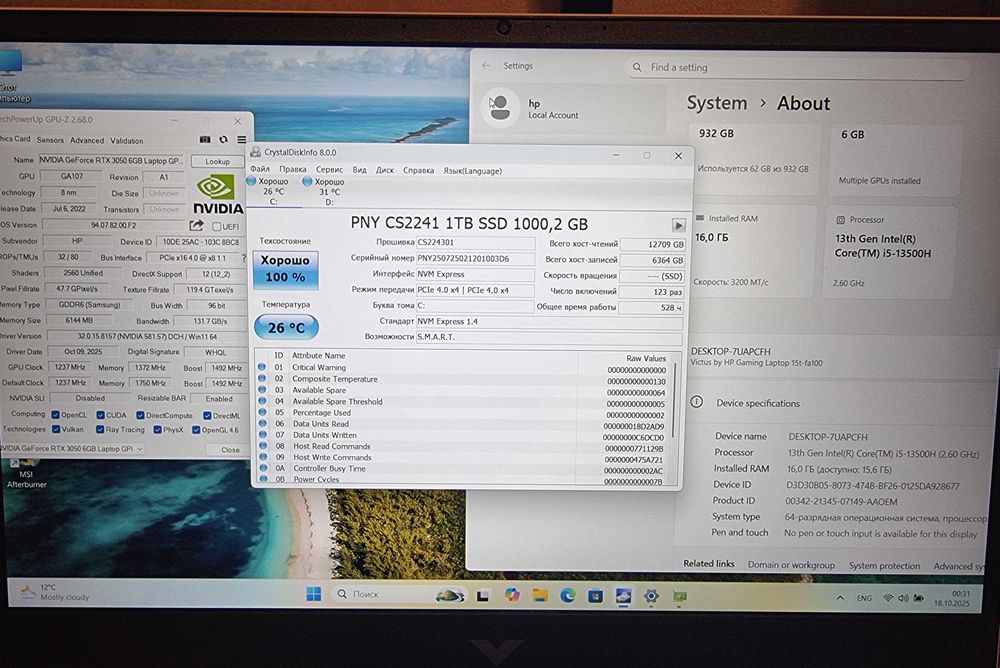The width and height of the screenshot is (1000, 668).
Task: Click the GPU-Z screenshot camera icon
Action: point(205,139)
